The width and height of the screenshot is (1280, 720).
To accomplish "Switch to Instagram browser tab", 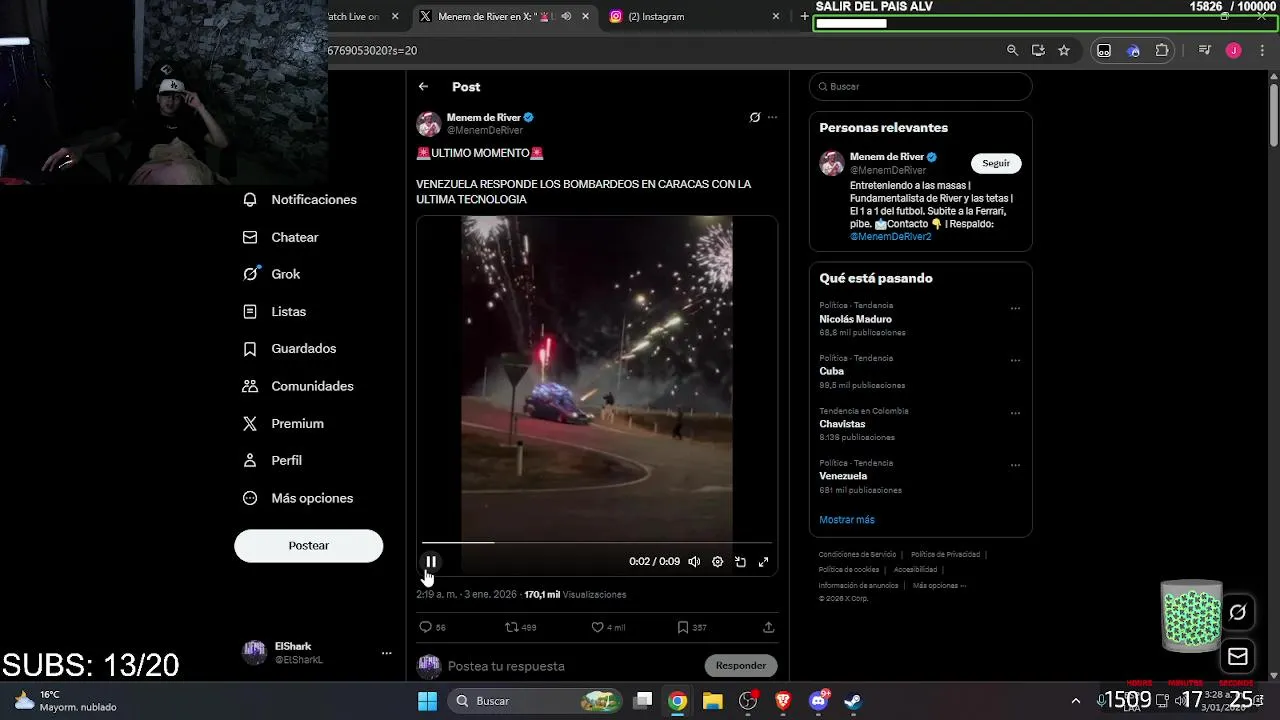I will click(x=695, y=16).
